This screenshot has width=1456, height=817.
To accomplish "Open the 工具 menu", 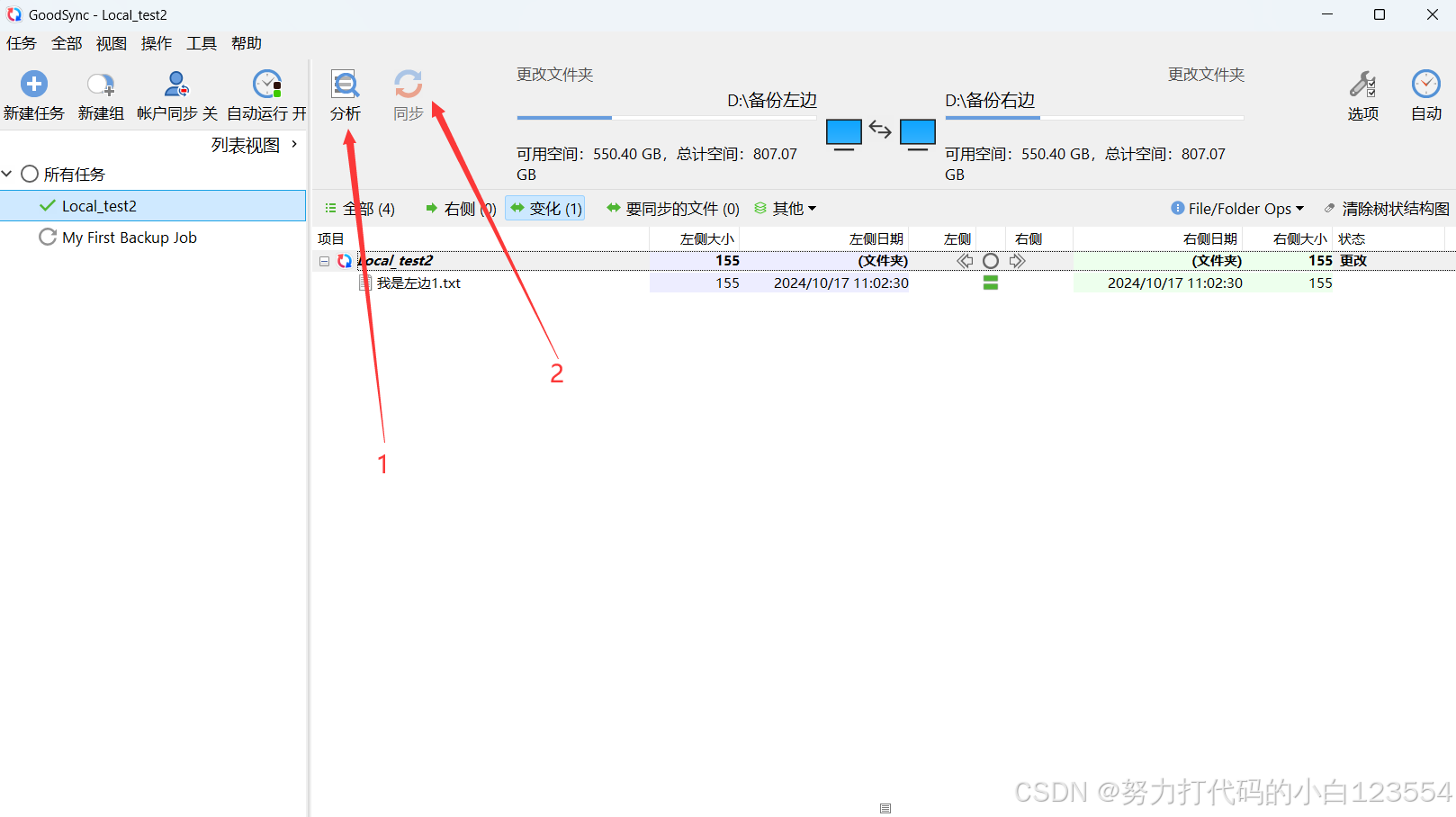I will coord(202,43).
